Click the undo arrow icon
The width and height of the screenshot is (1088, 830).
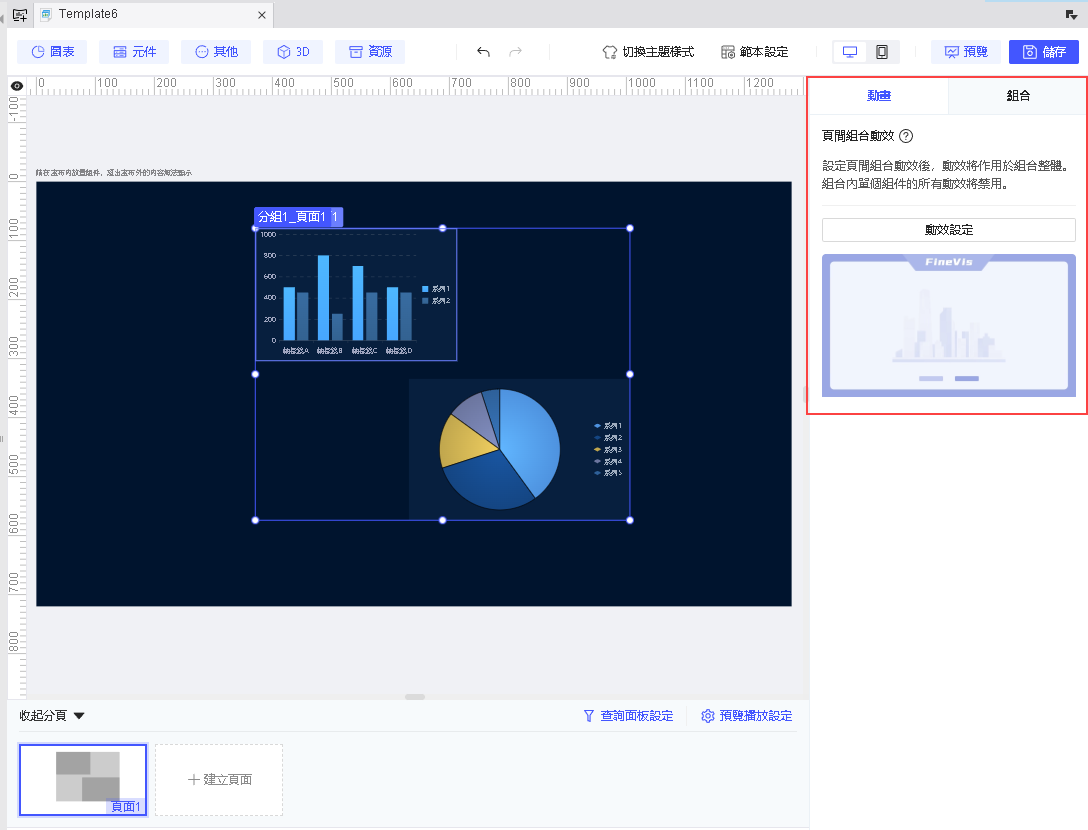[x=483, y=52]
